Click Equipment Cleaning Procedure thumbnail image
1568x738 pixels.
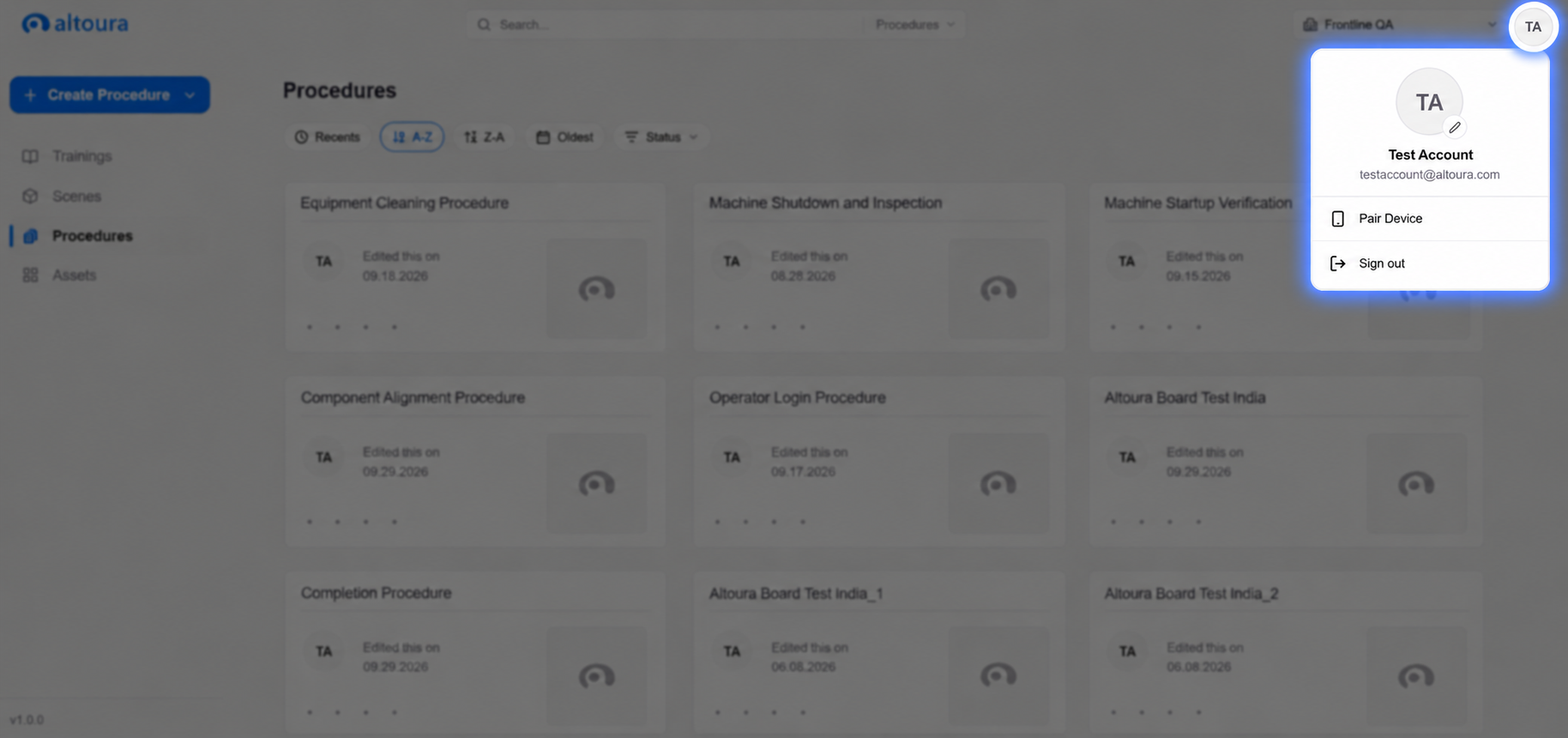click(597, 288)
